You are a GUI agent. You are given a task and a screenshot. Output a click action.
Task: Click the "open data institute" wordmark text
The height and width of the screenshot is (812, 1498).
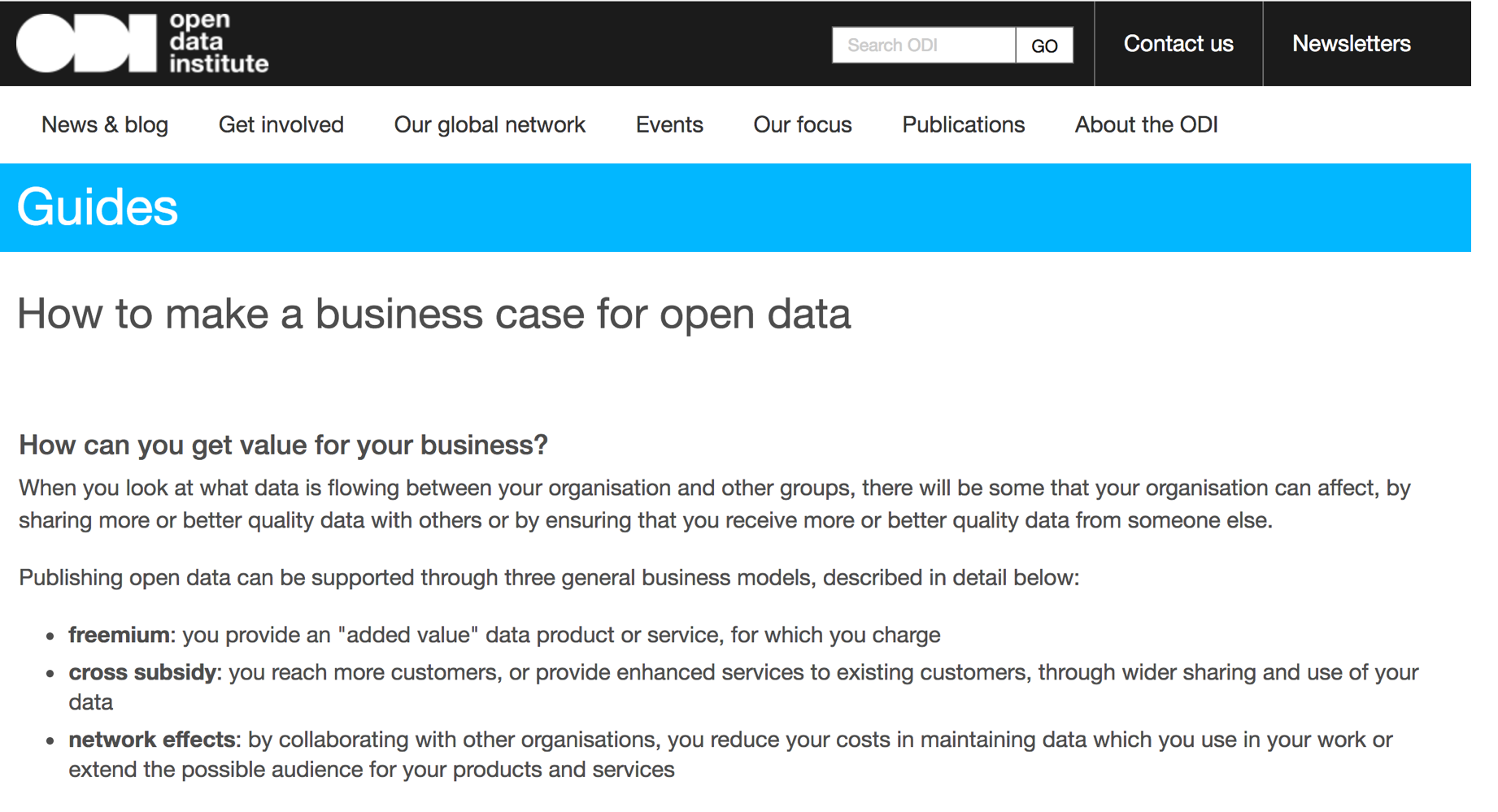tap(217, 42)
